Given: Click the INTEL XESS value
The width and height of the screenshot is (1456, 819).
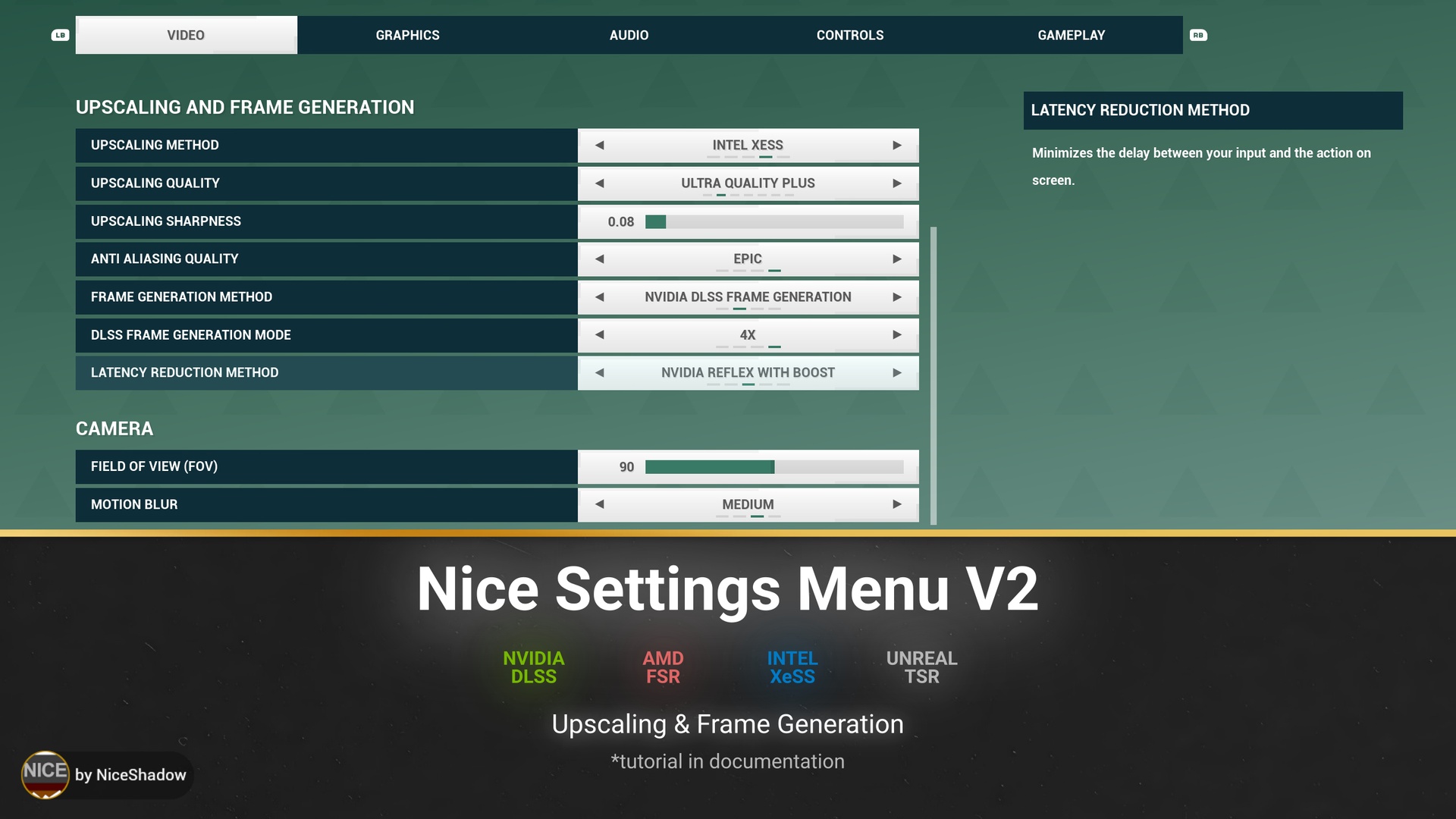Looking at the screenshot, I should click(x=748, y=145).
